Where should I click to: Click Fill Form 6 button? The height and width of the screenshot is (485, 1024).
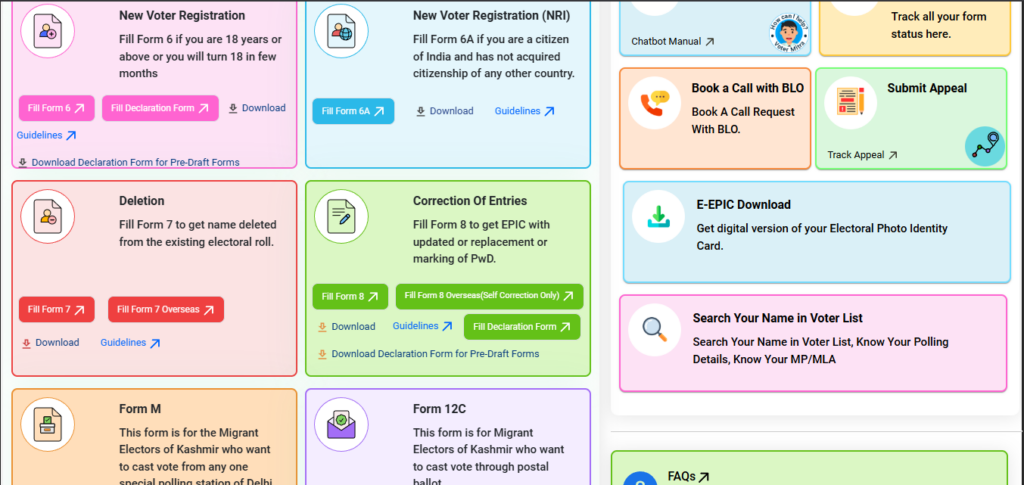click(x=57, y=108)
